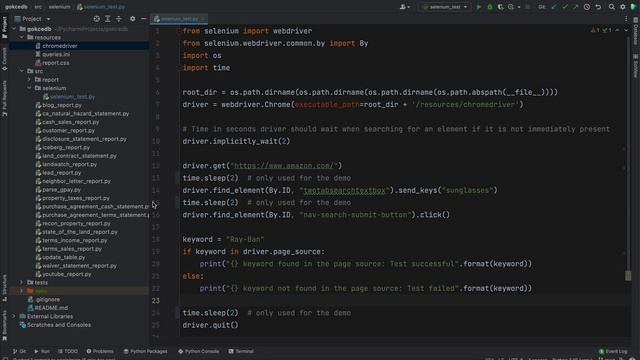Toggle the Pull Requests tool window stripe
This screenshot has height=360, width=640.
click(x=4, y=98)
